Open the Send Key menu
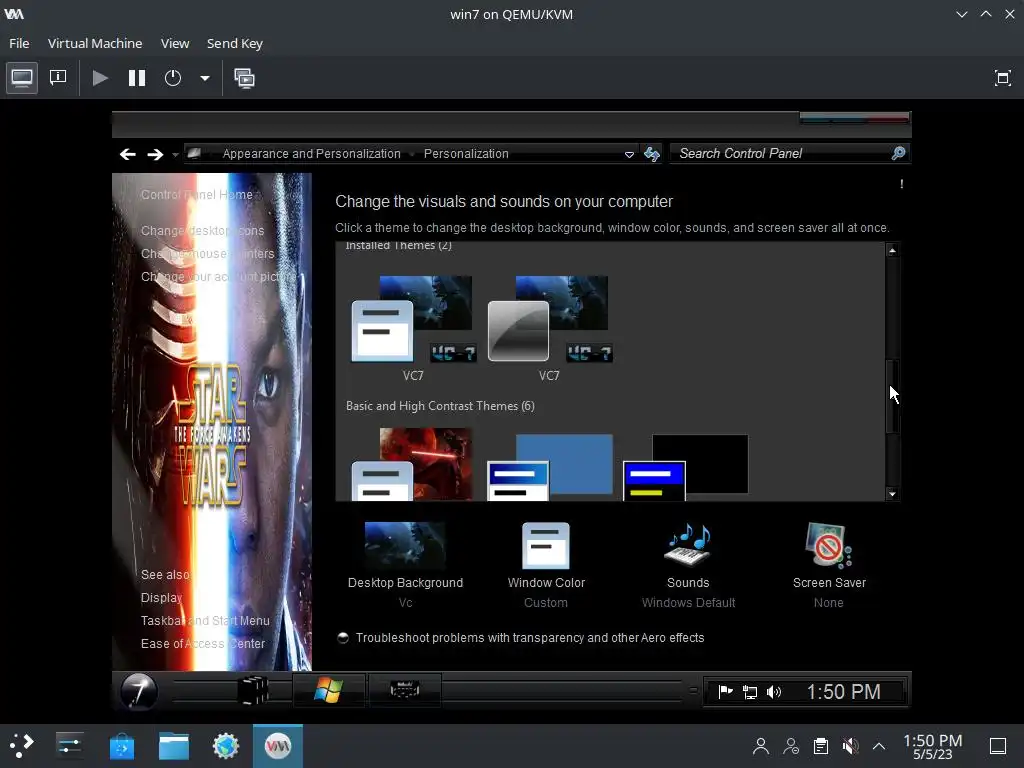Image resolution: width=1024 pixels, height=768 pixels. click(234, 43)
